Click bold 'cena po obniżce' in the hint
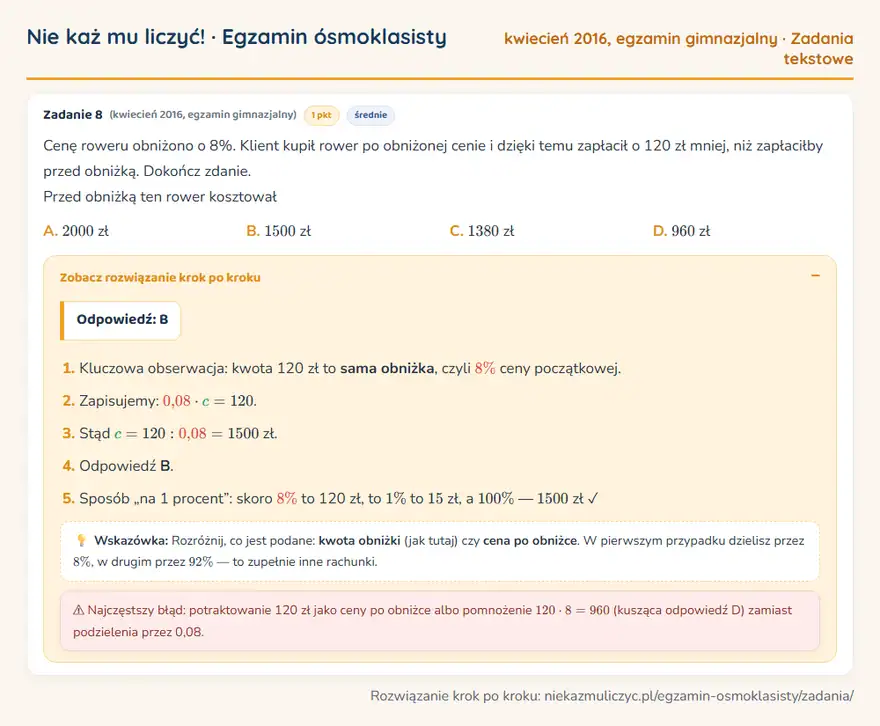880x726 pixels. (x=530, y=541)
